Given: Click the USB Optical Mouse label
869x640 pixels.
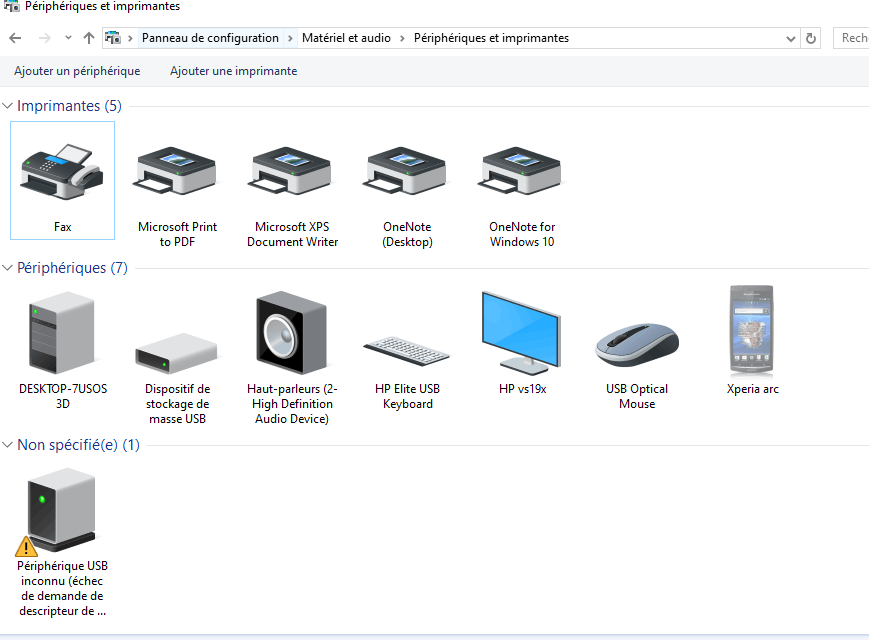Looking at the screenshot, I should point(637,396).
